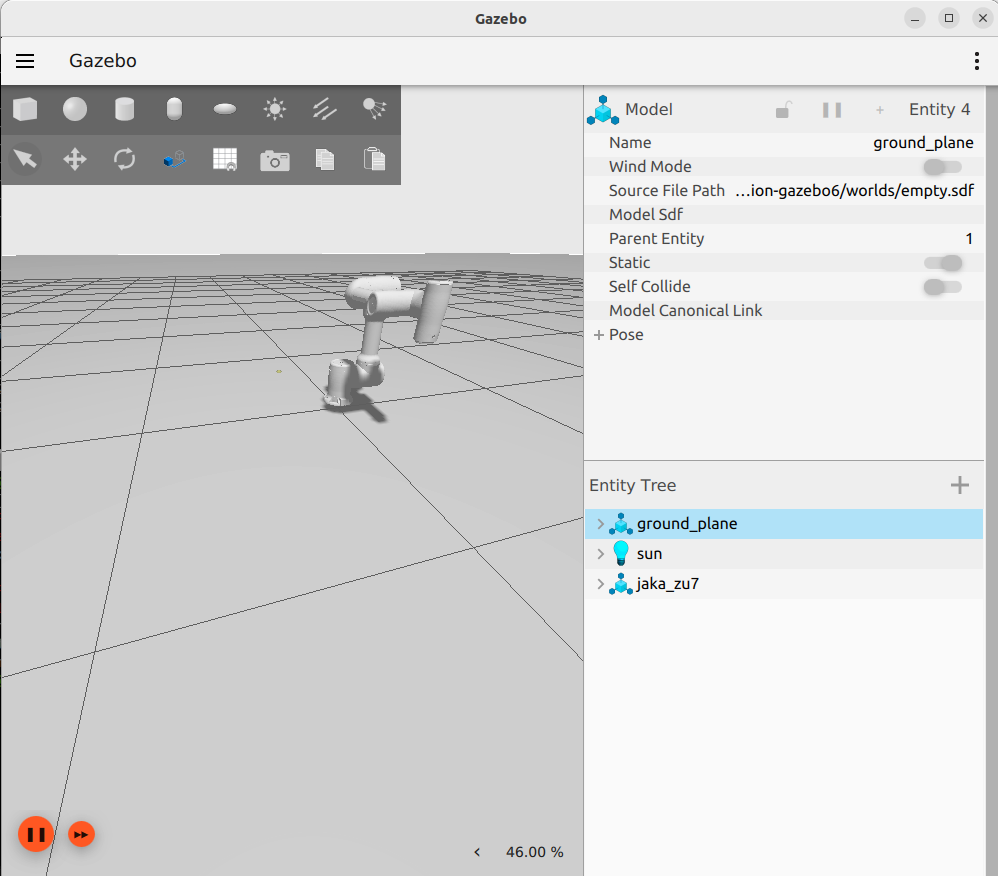The width and height of the screenshot is (998, 876).
Task: Open the hamburger menu
Action: point(25,61)
